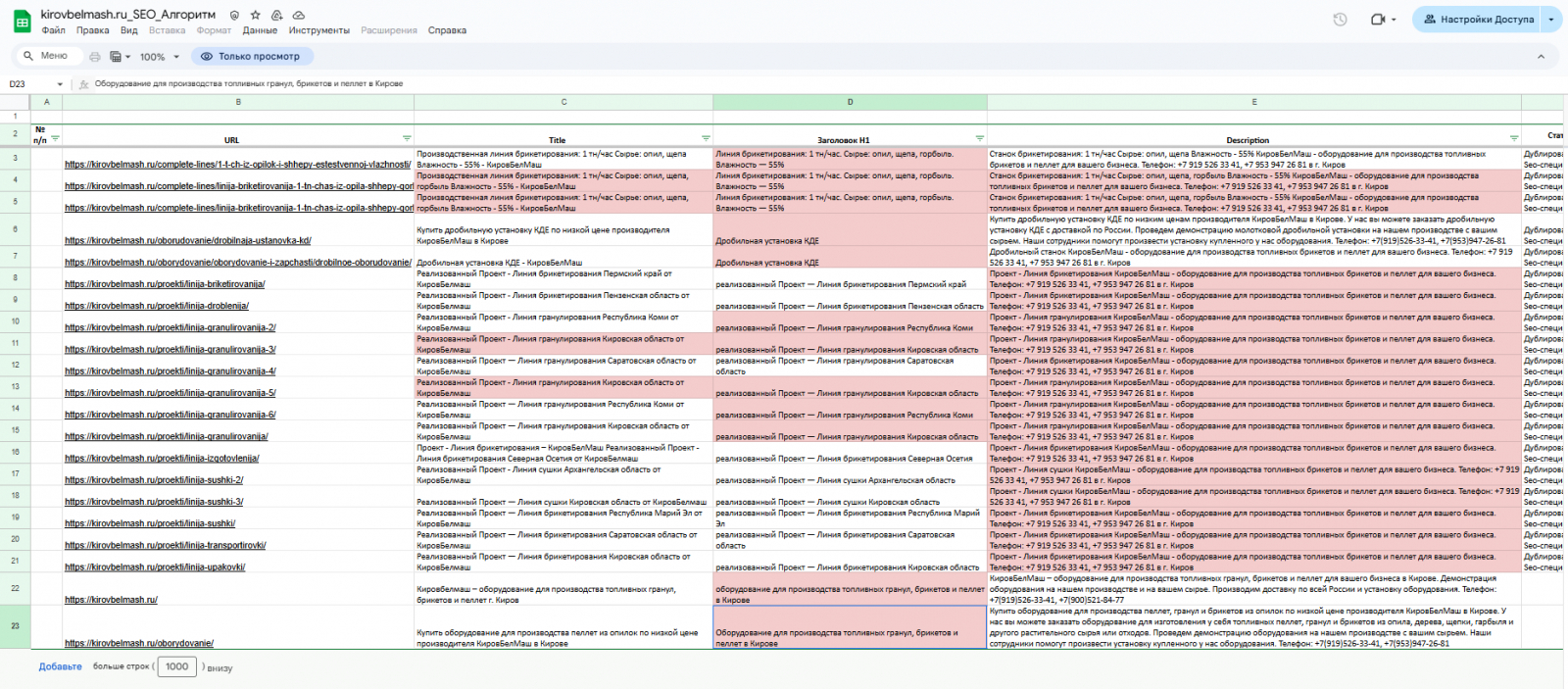The height and width of the screenshot is (689, 1568).
Task: Star the kirovbelmash.ru document
Action: point(256,16)
